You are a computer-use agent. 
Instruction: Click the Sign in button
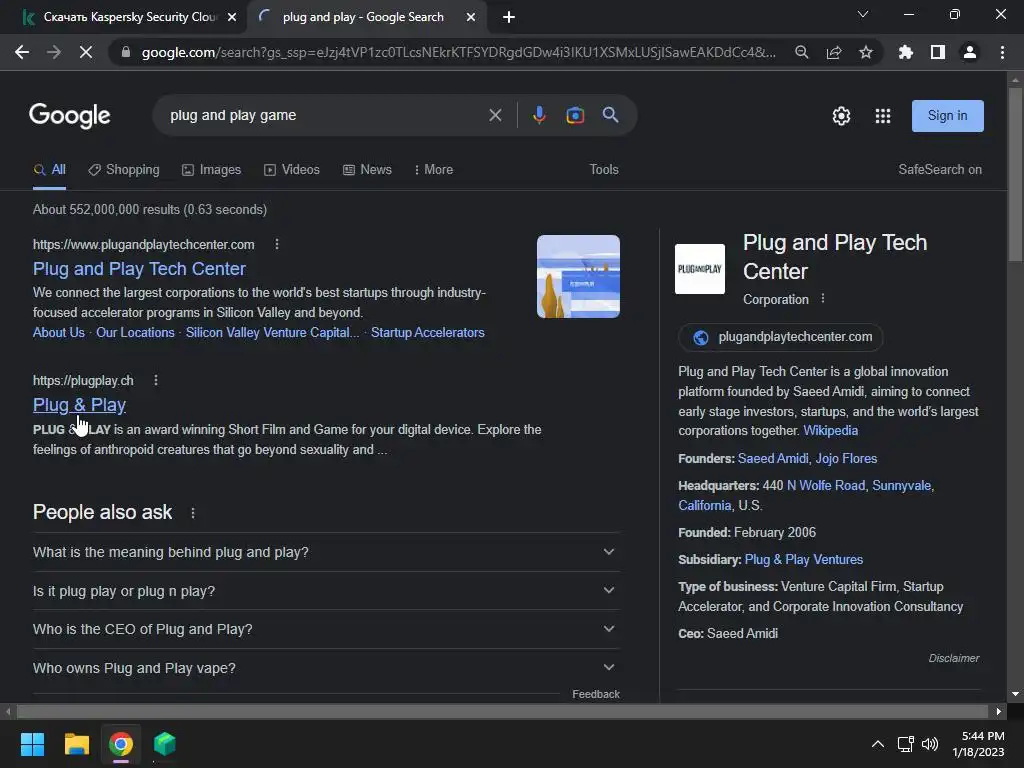[x=948, y=116]
